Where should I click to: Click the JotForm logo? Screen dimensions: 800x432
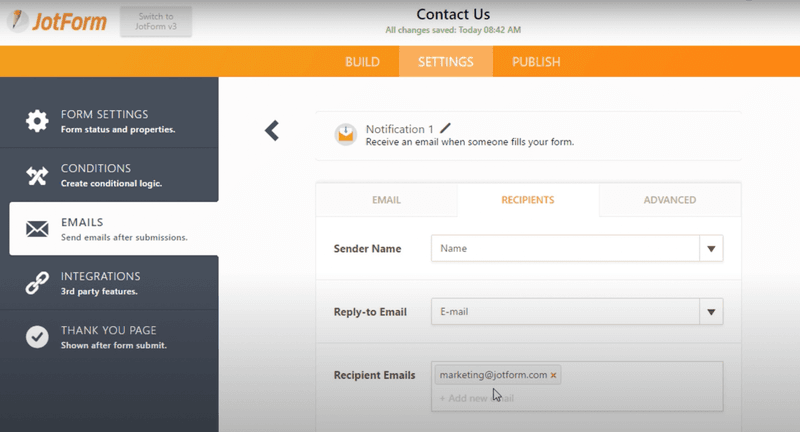tap(57, 21)
